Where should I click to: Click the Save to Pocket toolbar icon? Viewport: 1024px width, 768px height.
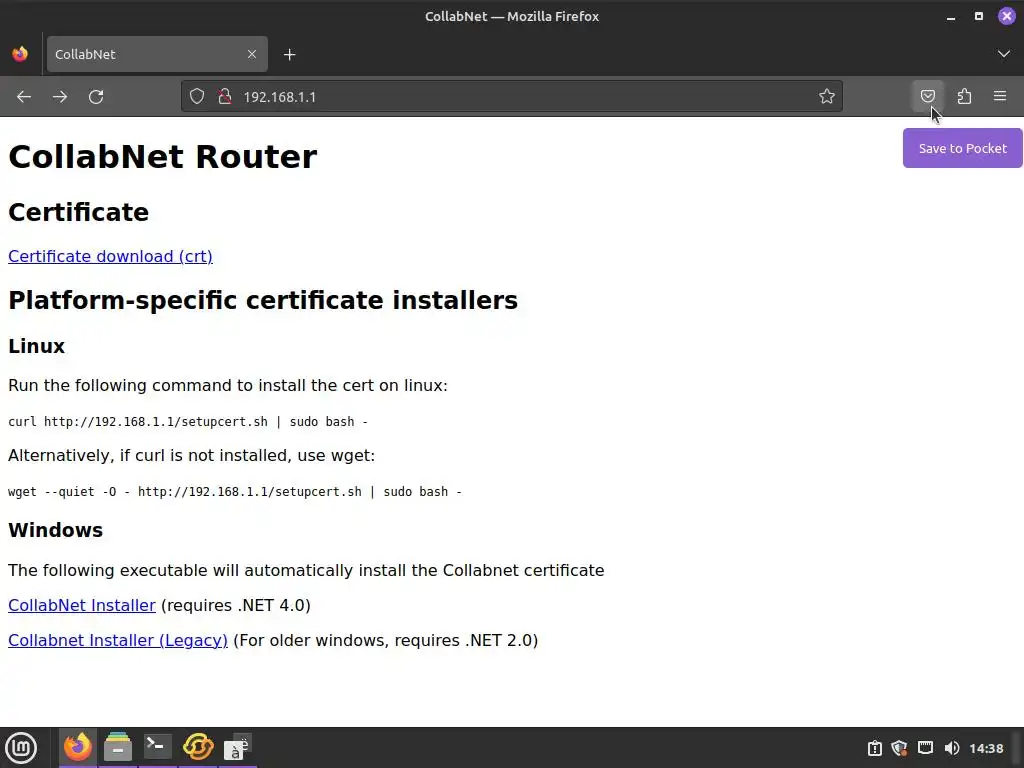click(927, 96)
